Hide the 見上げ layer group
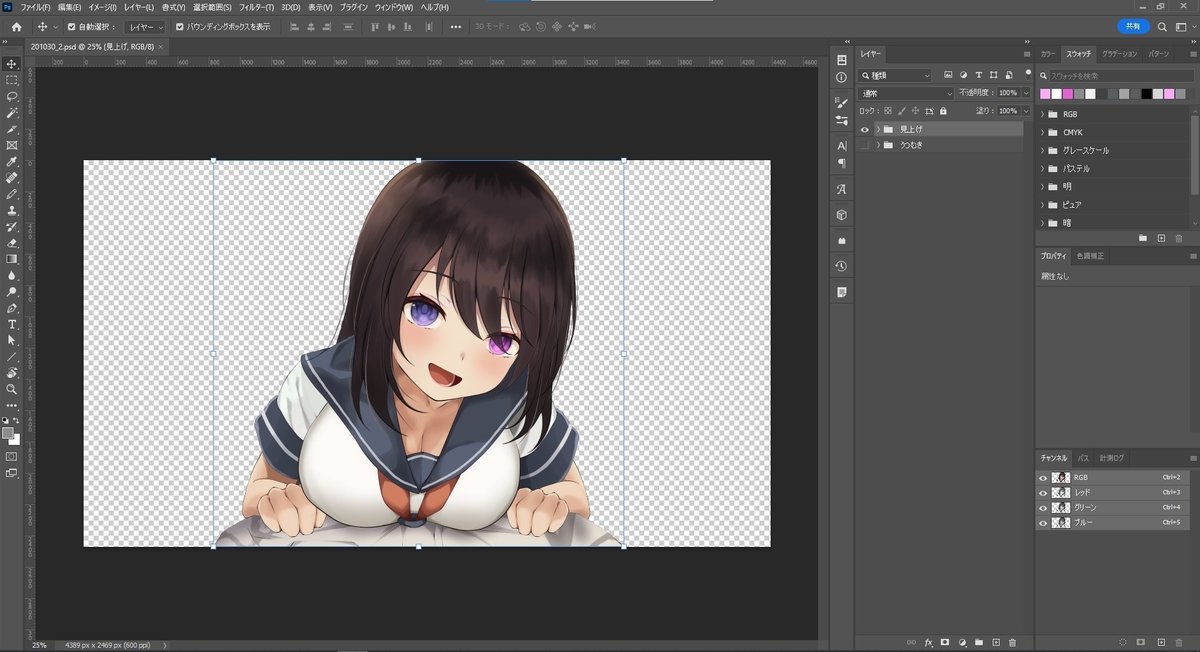Viewport: 1200px width, 652px height. [x=865, y=129]
